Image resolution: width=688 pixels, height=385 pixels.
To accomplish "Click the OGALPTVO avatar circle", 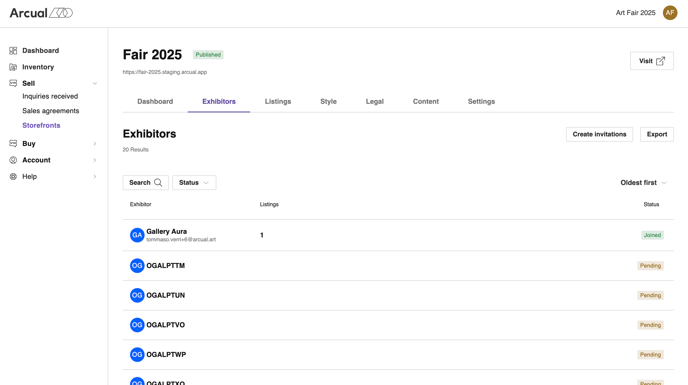I will coord(137,325).
